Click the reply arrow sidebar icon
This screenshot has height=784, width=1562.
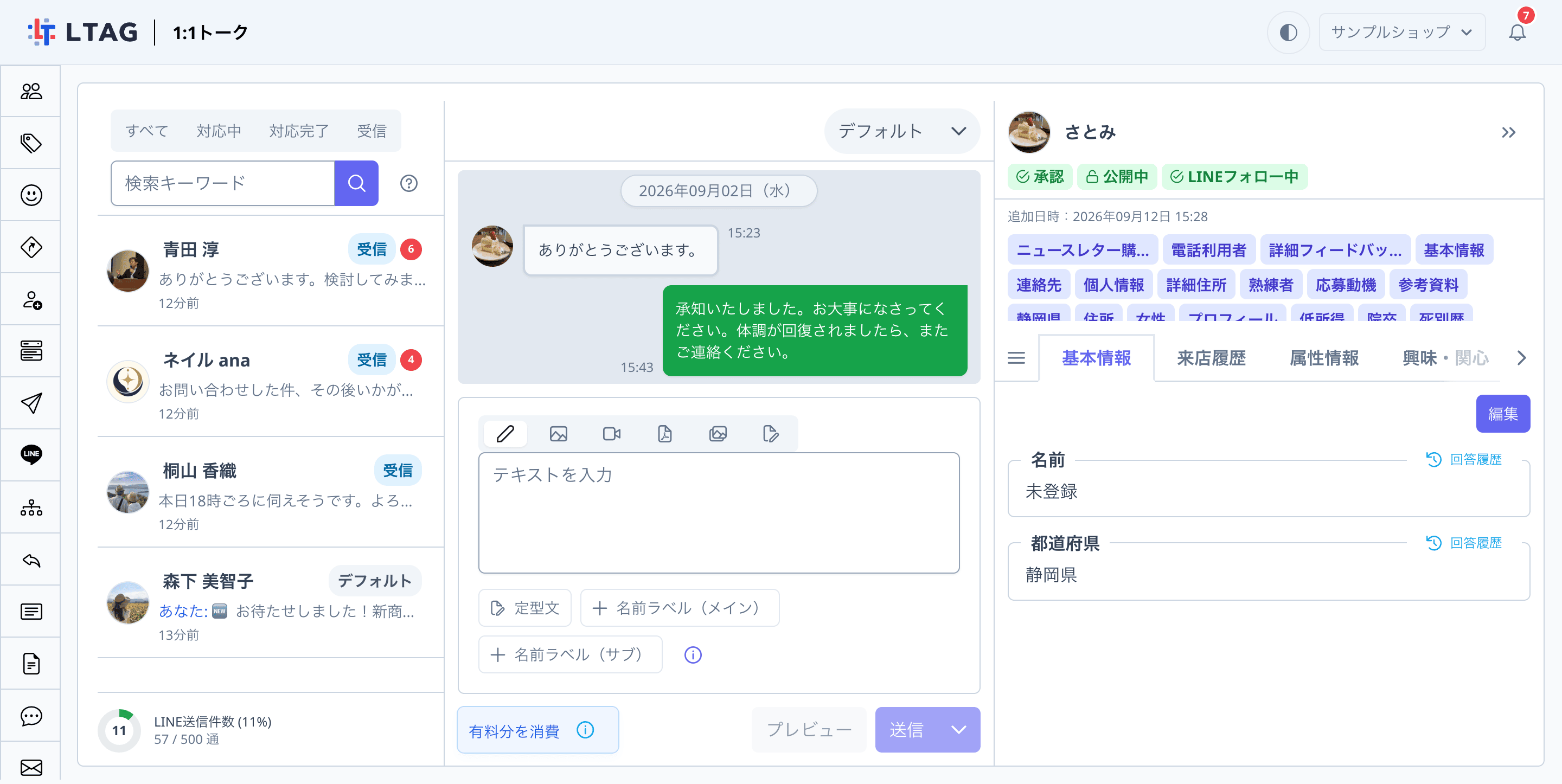tap(31, 560)
